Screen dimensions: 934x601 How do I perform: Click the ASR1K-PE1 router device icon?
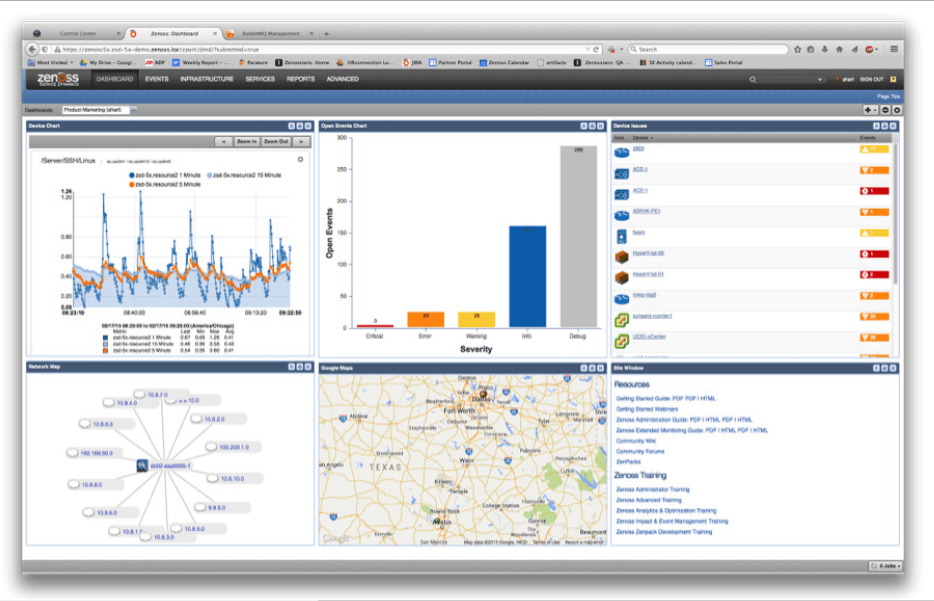pos(622,212)
